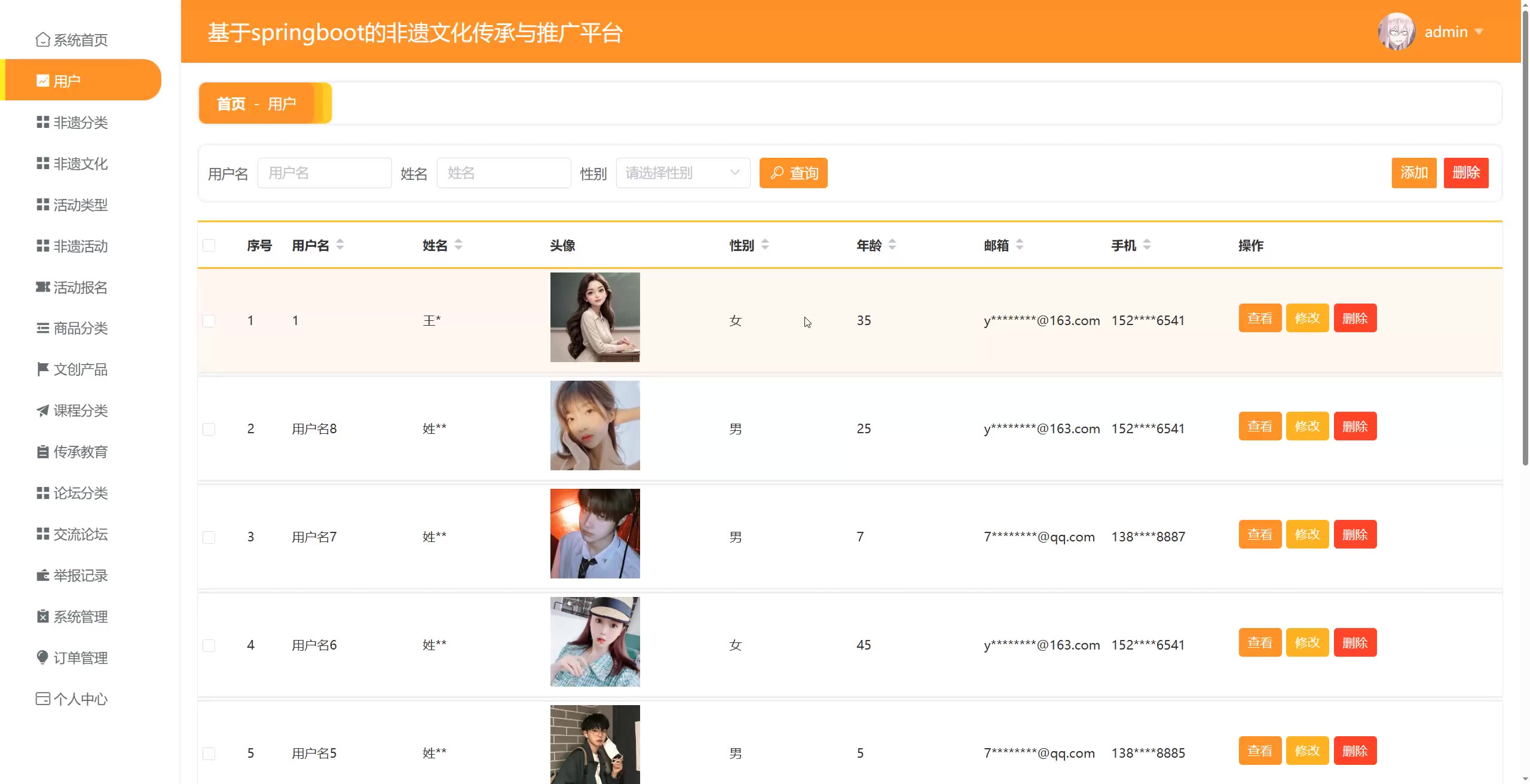Expand the admin account dropdown arrow
The height and width of the screenshot is (784, 1530).
(1479, 32)
